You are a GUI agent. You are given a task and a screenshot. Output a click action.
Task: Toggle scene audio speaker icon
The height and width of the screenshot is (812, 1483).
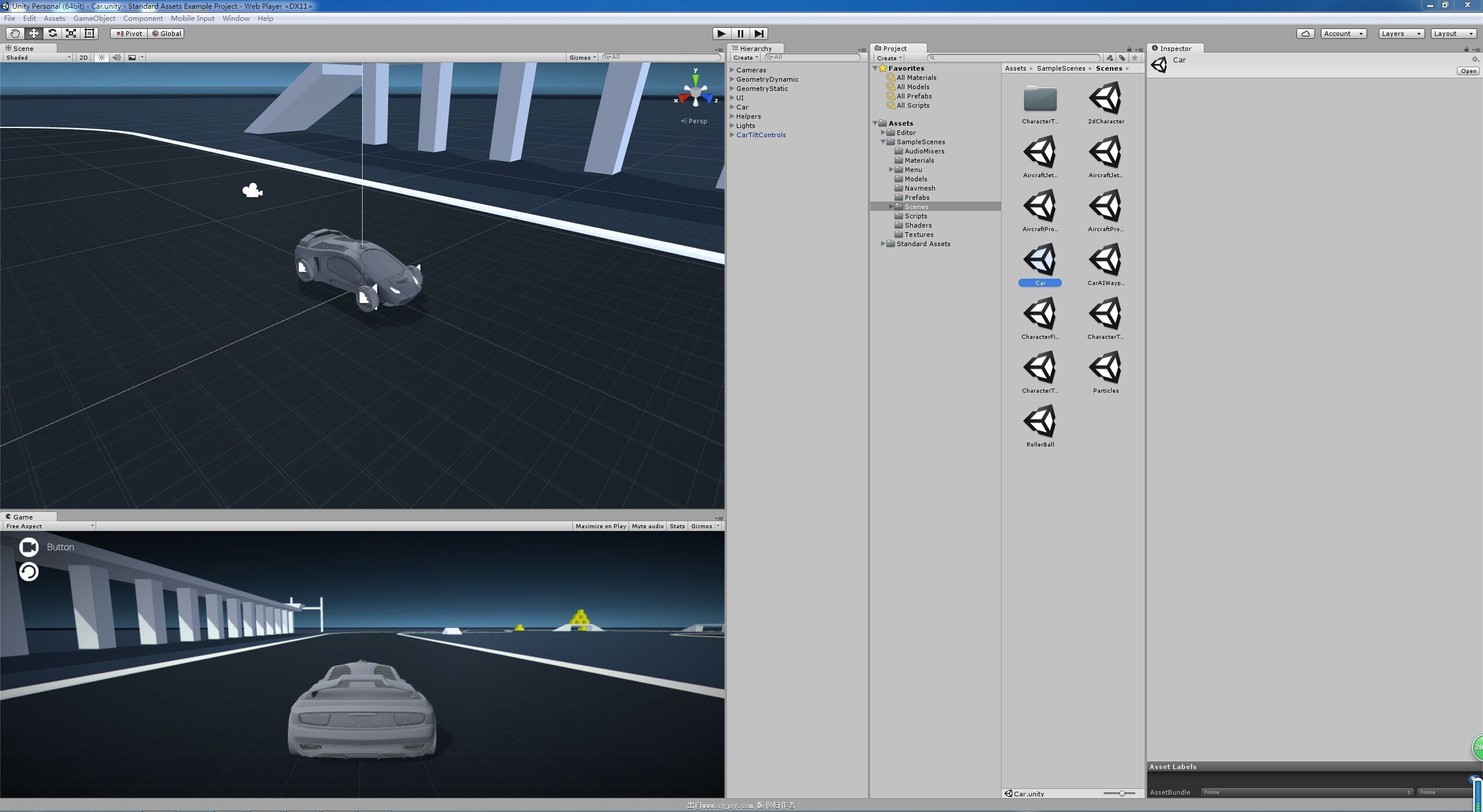116,57
